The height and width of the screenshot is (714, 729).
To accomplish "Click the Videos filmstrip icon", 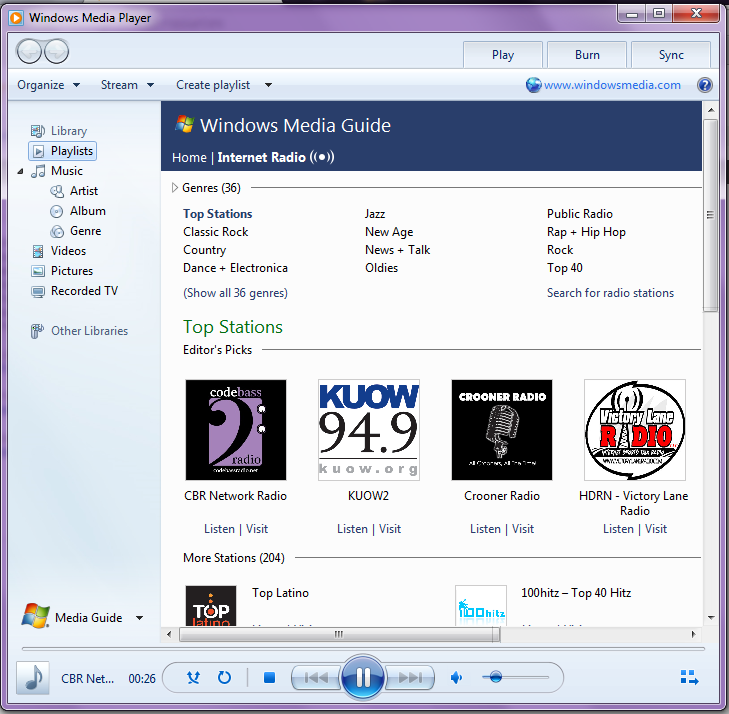I will click(38, 251).
